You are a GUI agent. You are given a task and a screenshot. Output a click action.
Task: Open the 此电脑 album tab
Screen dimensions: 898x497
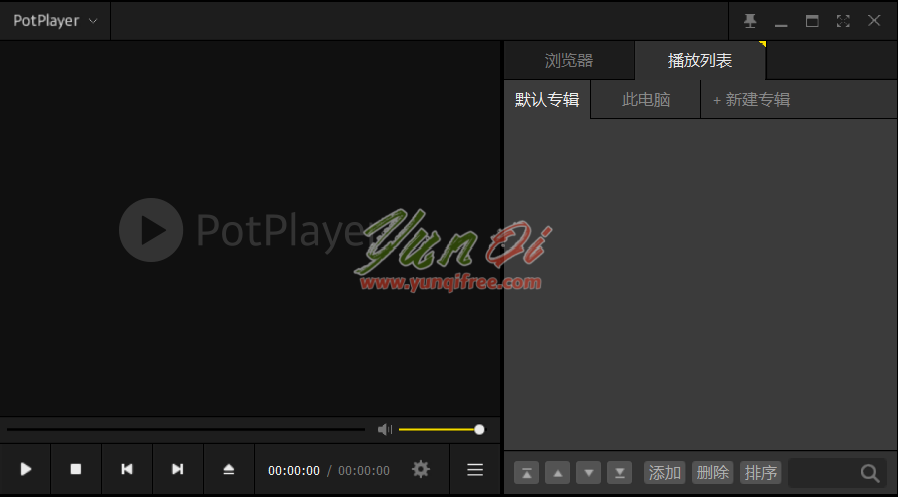coord(645,100)
